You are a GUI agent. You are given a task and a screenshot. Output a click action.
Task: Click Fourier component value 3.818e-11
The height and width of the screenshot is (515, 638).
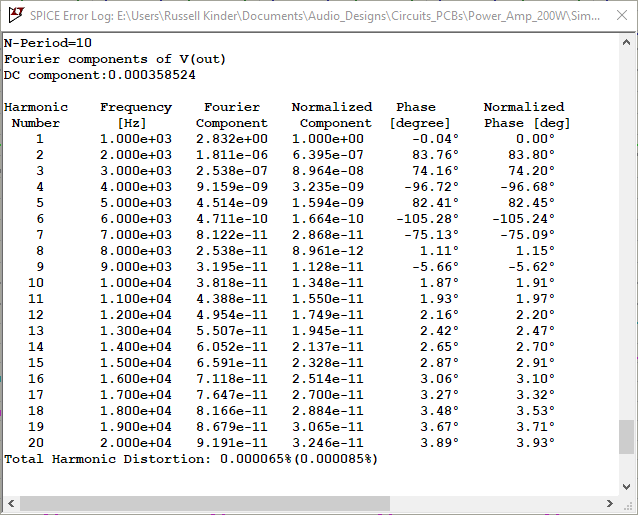[x=232, y=283]
